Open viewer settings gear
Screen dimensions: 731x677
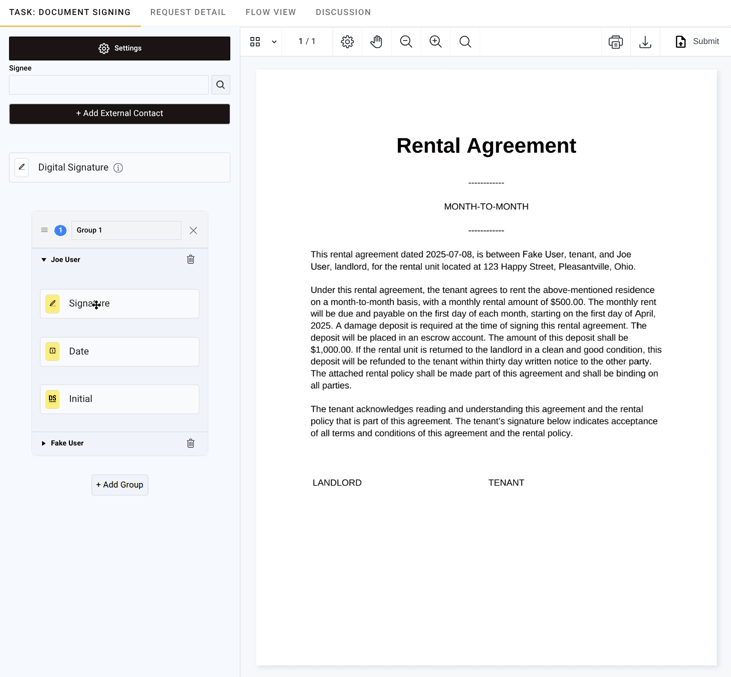coord(347,42)
